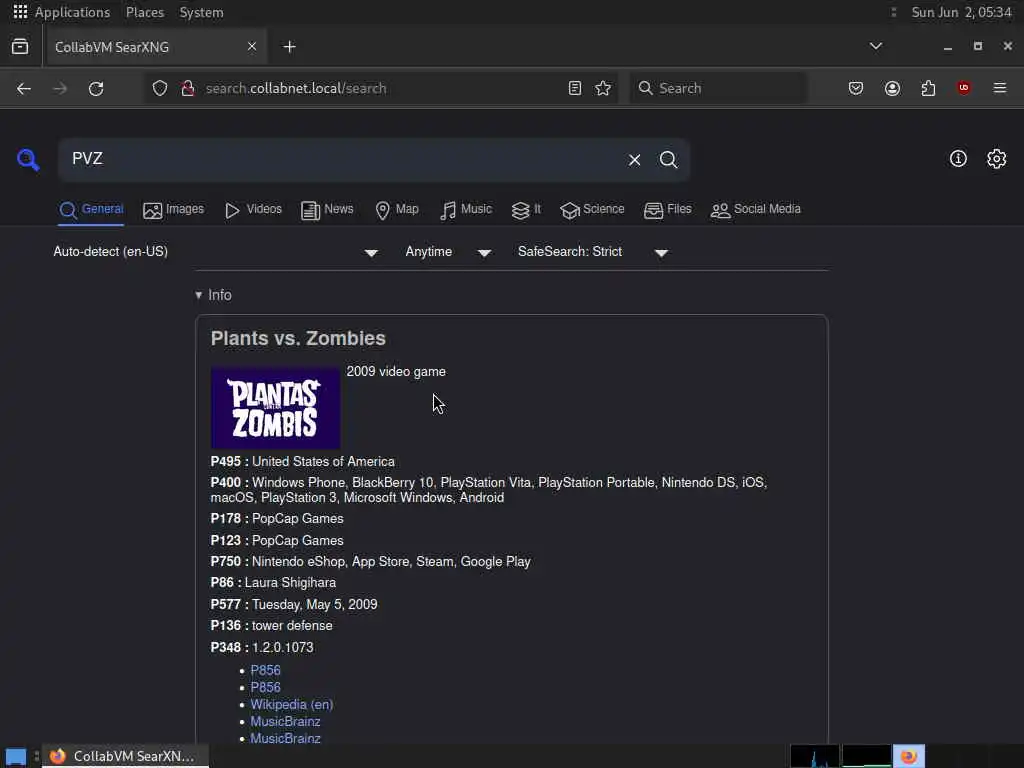Open the second MusicBrainz link
The width and height of the screenshot is (1024, 768).
pos(285,739)
